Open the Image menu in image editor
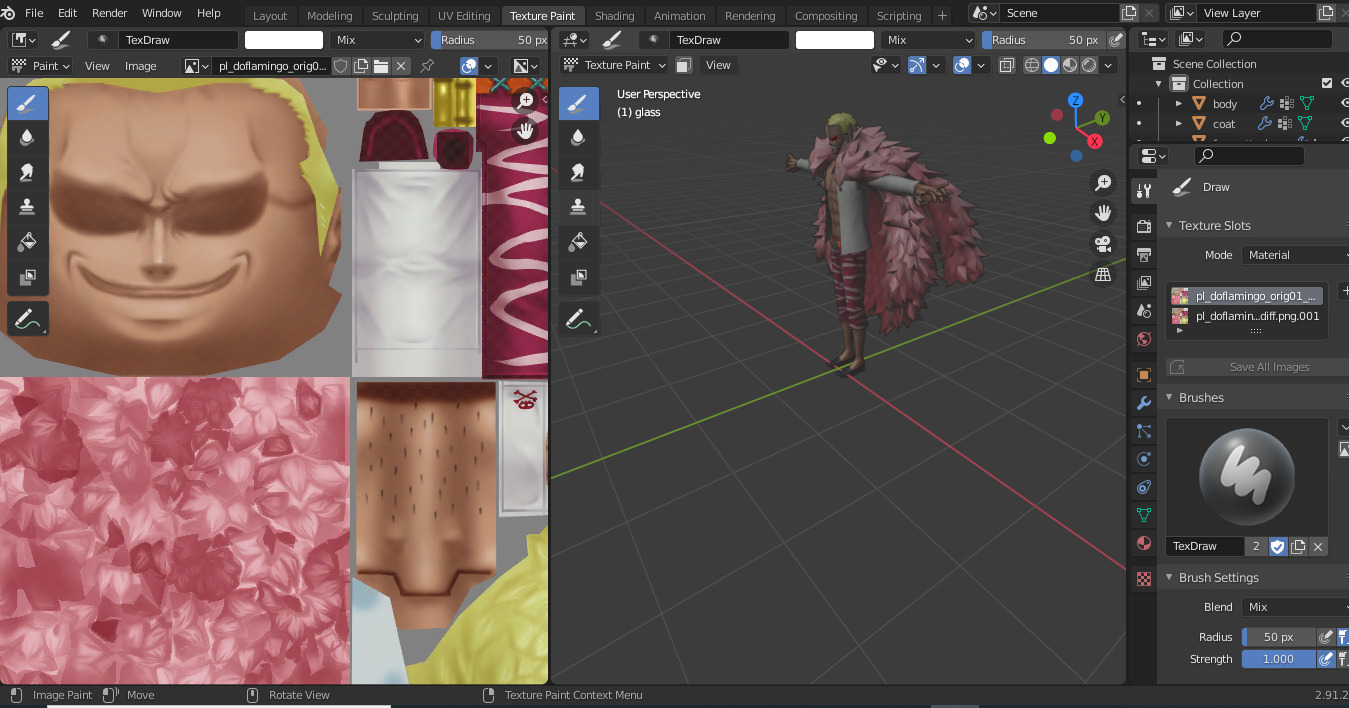The width and height of the screenshot is (1349, 708). (140, 66)
